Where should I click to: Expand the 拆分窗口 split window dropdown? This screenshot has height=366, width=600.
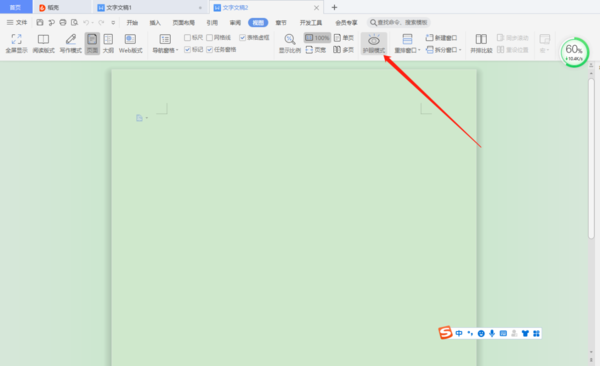[444, 50]
